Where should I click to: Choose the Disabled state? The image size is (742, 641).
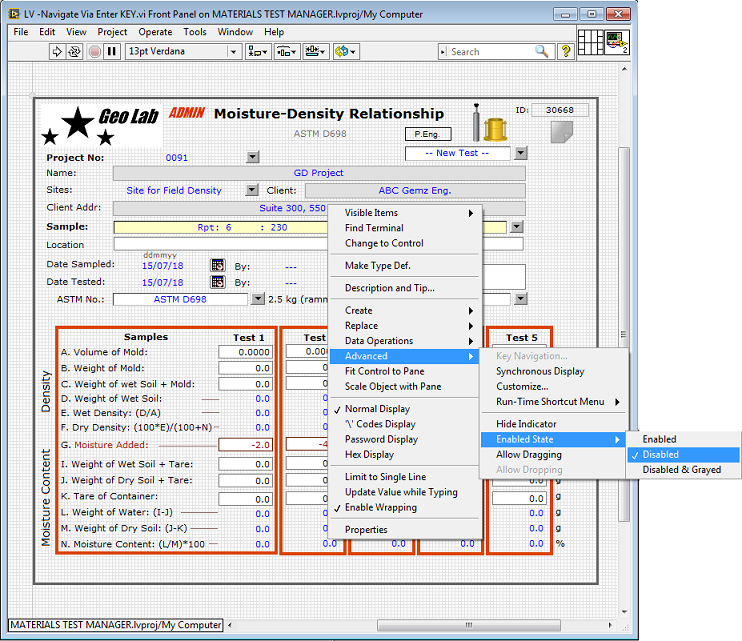[x=661, y=454]
